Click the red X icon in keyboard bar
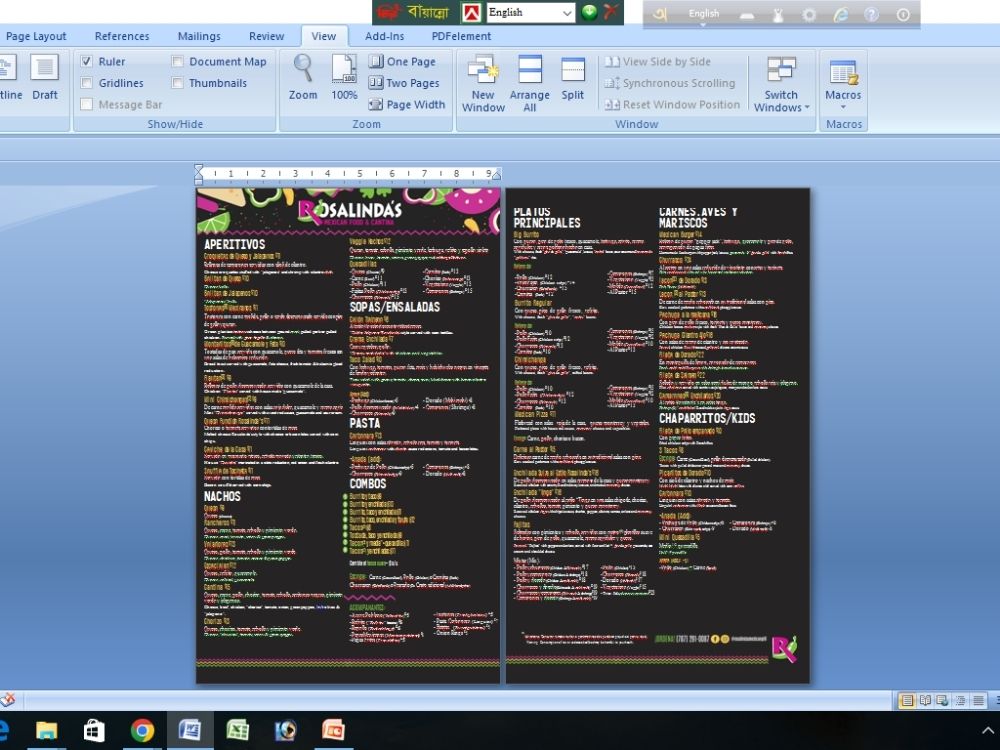 click(x=610, y=12)
